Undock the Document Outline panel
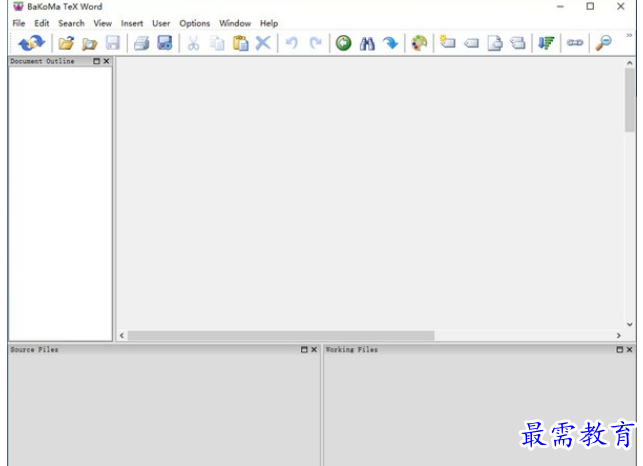 tap(97, 61)
